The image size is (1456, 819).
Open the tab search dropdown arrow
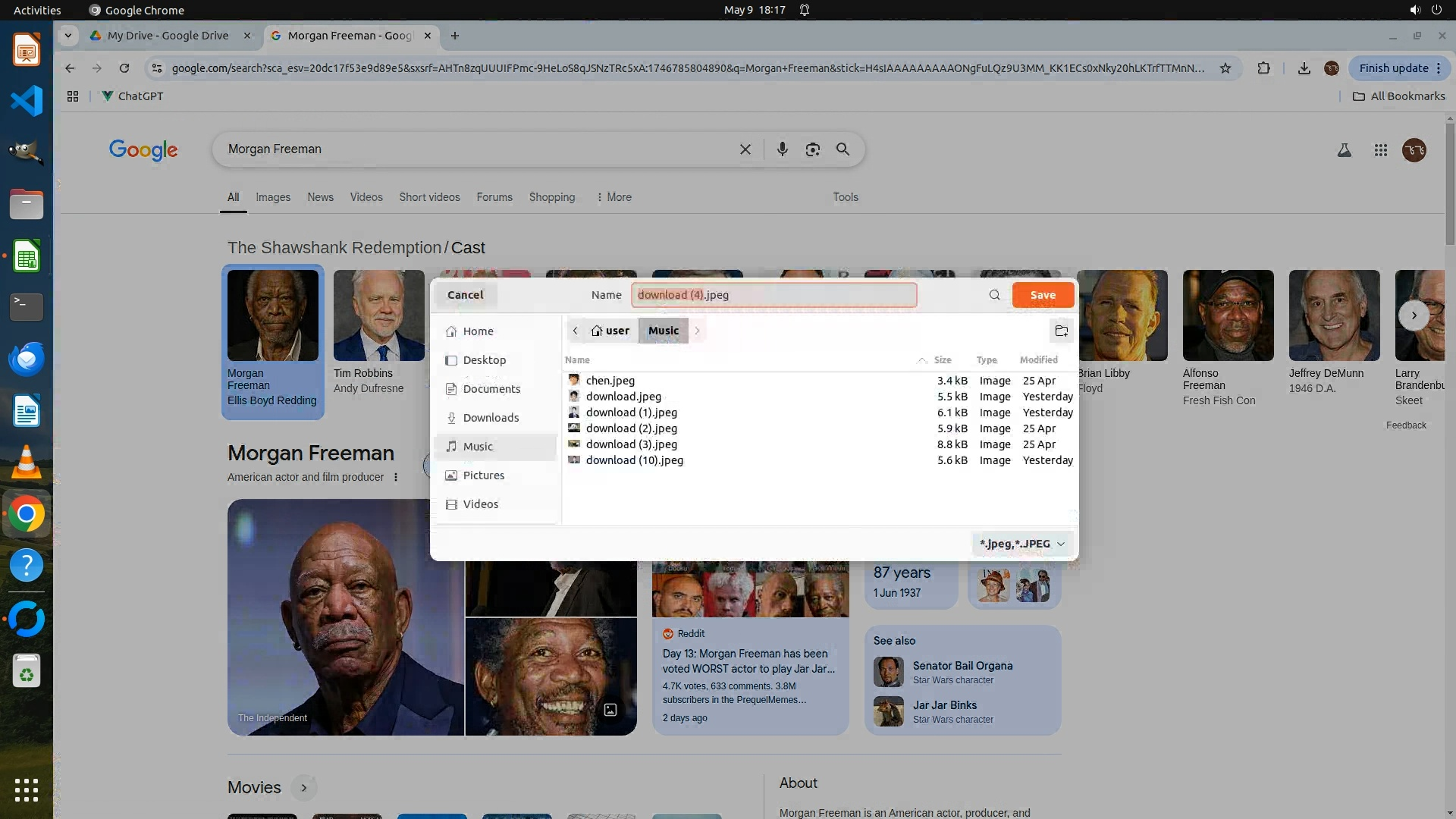(x=68, y=36)
